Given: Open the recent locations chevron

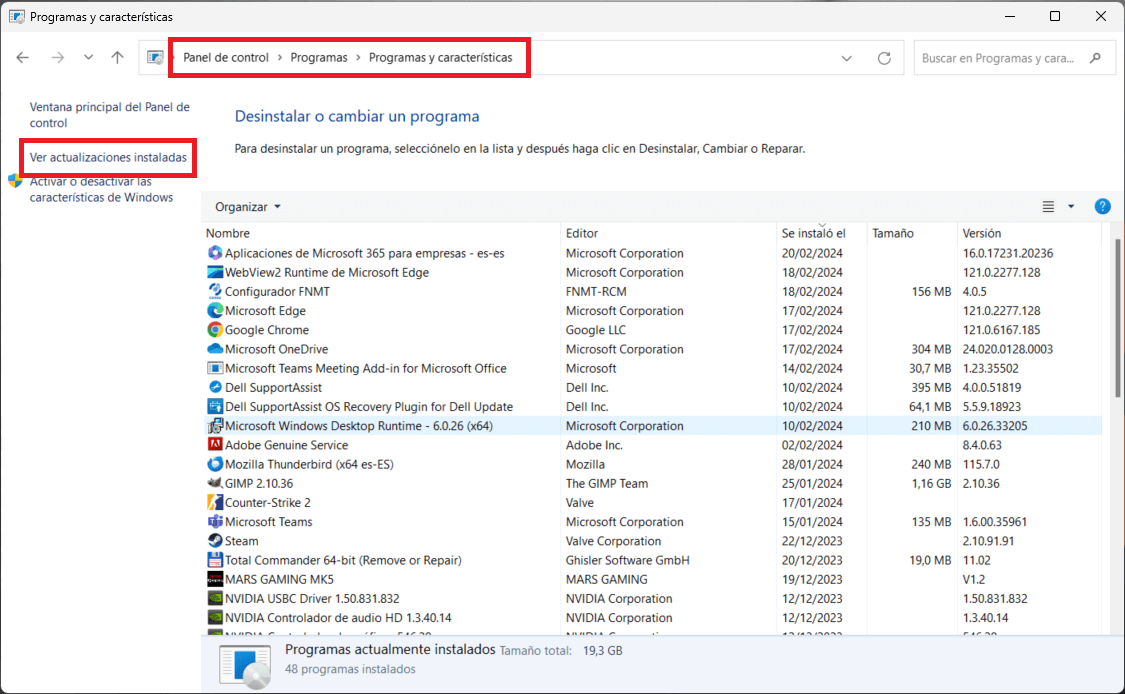Looking at the screenshot, I should pyautogui.click(x=88, y=57).
